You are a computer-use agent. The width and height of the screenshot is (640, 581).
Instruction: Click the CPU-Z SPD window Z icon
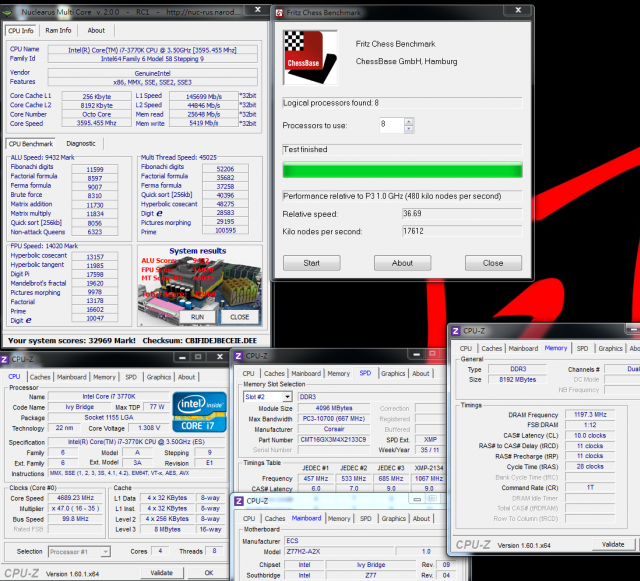(x=238, y=356)
